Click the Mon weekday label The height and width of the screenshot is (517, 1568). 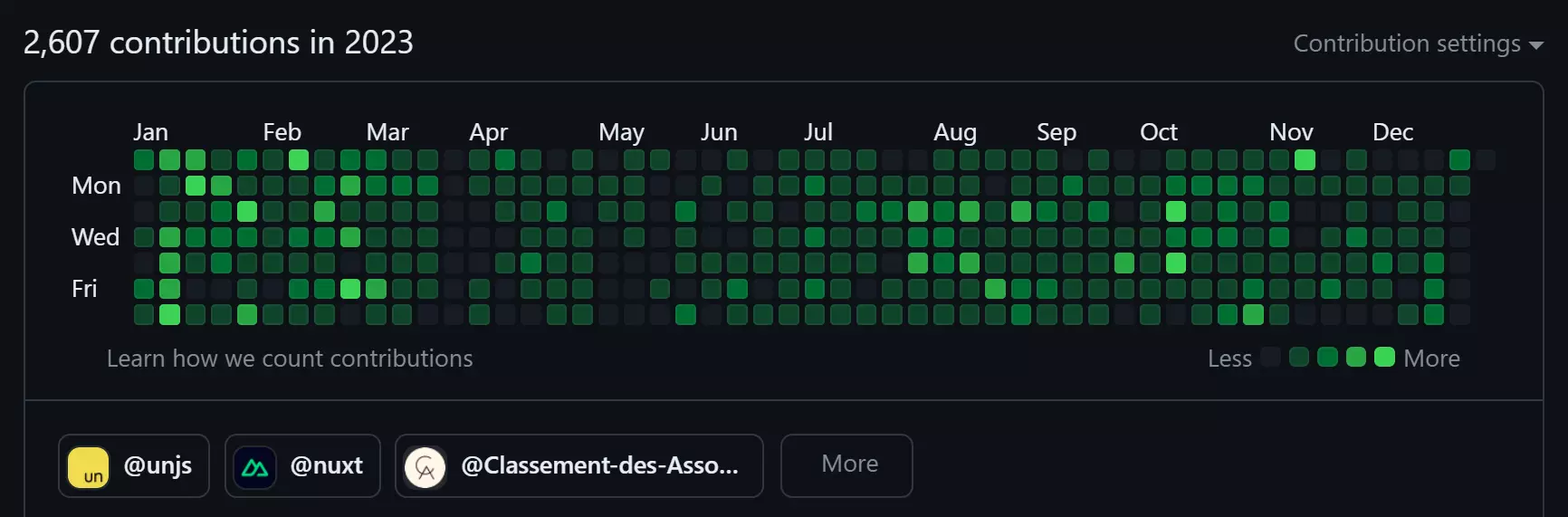96,186
